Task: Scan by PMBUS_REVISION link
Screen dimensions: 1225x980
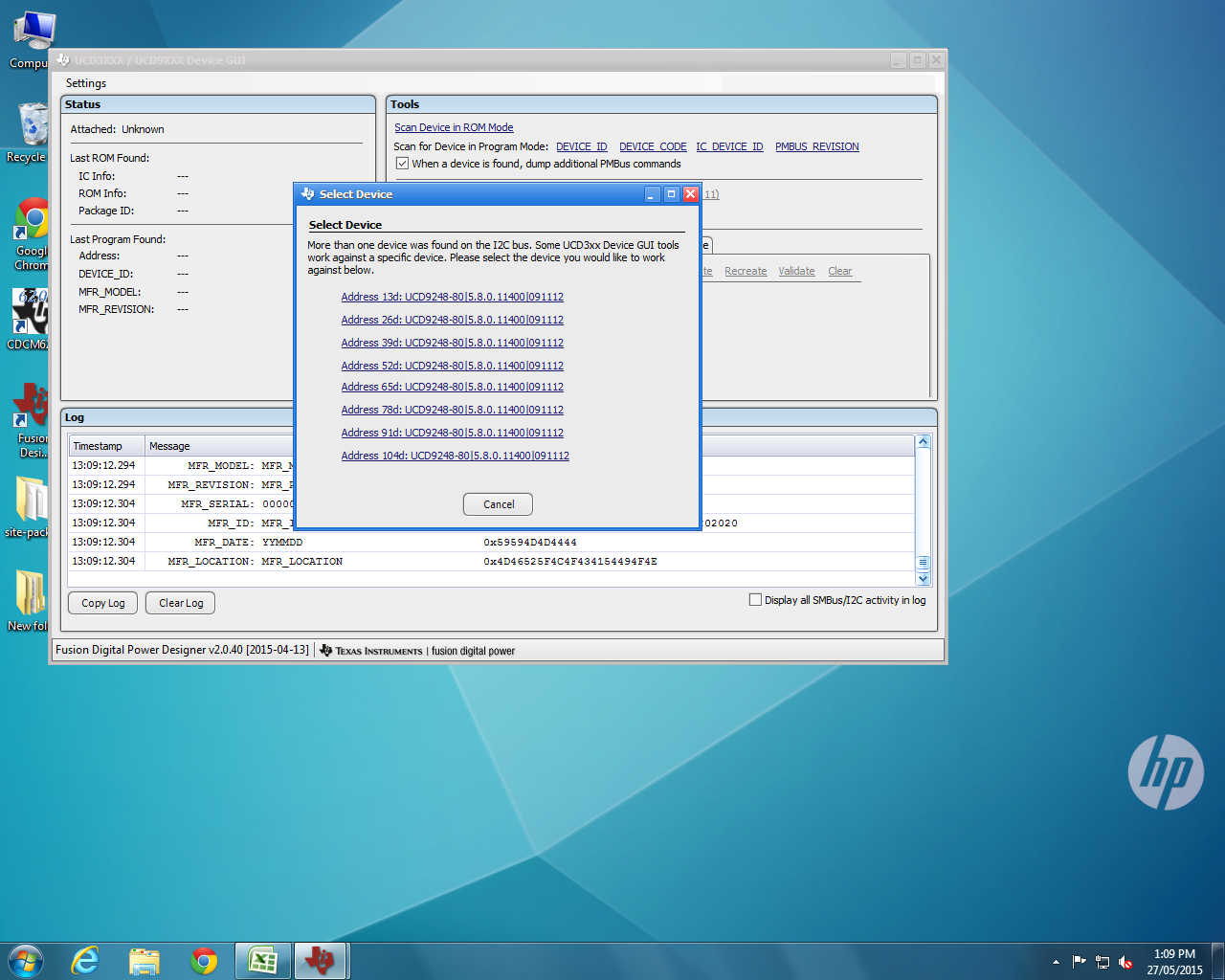Action: [x=817, y=146]
